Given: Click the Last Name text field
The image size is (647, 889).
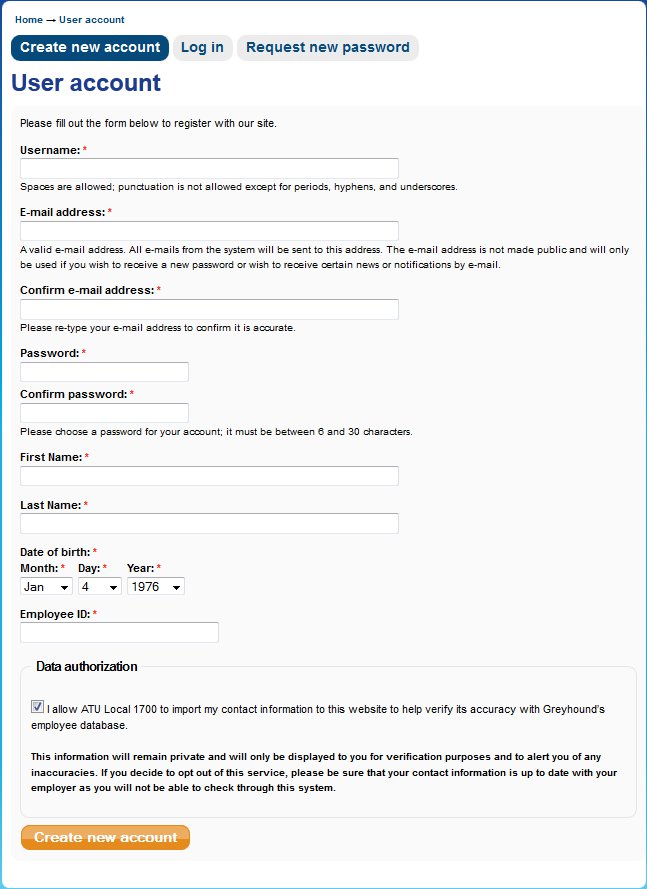Looking at the screenshot, I should pyautogui.click(x=209, y=523).
